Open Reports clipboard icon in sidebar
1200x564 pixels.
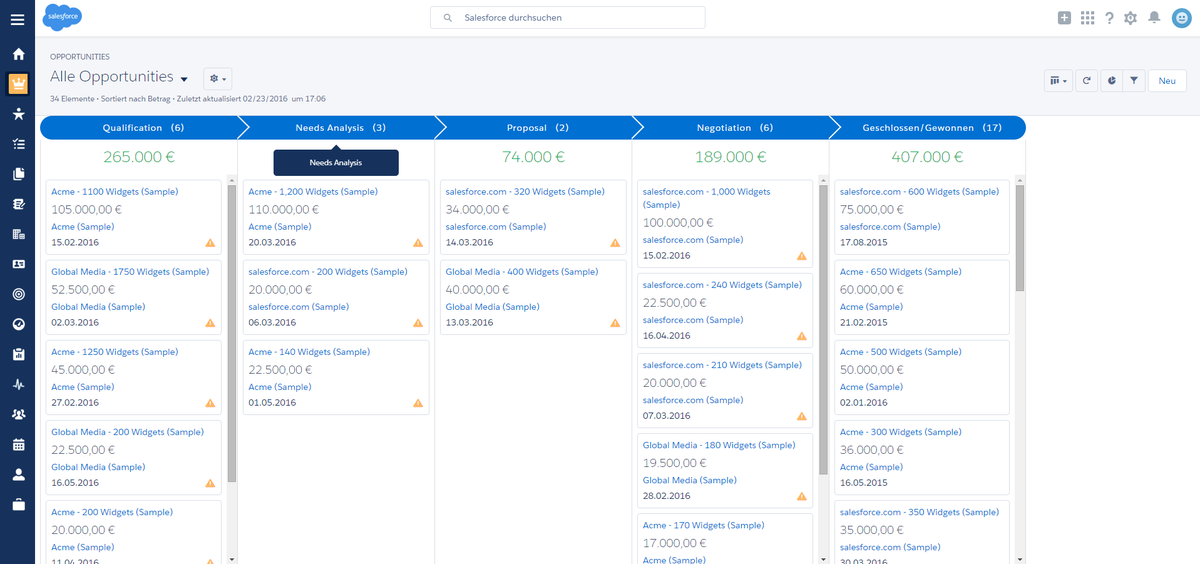coord(18,354)
